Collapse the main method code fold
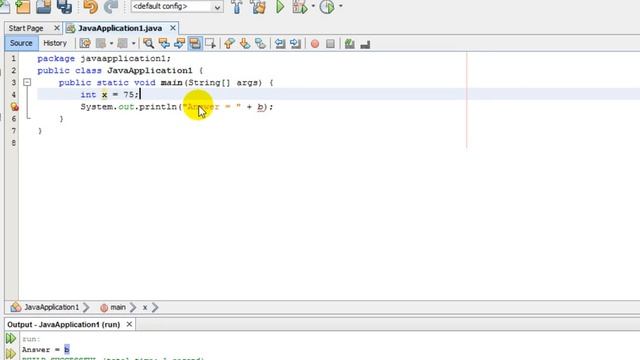This screenshot has height=360, width=640. (27, 82)
